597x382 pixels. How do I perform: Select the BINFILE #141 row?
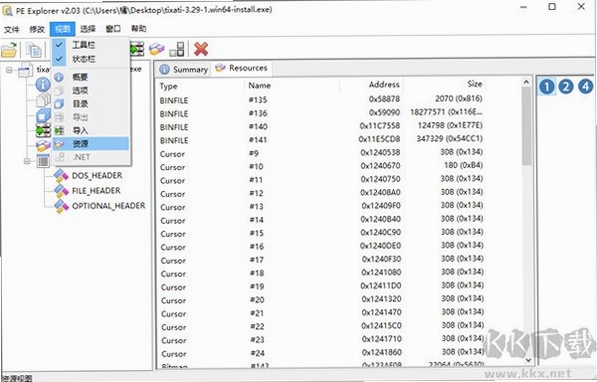[x=321, y=140]
